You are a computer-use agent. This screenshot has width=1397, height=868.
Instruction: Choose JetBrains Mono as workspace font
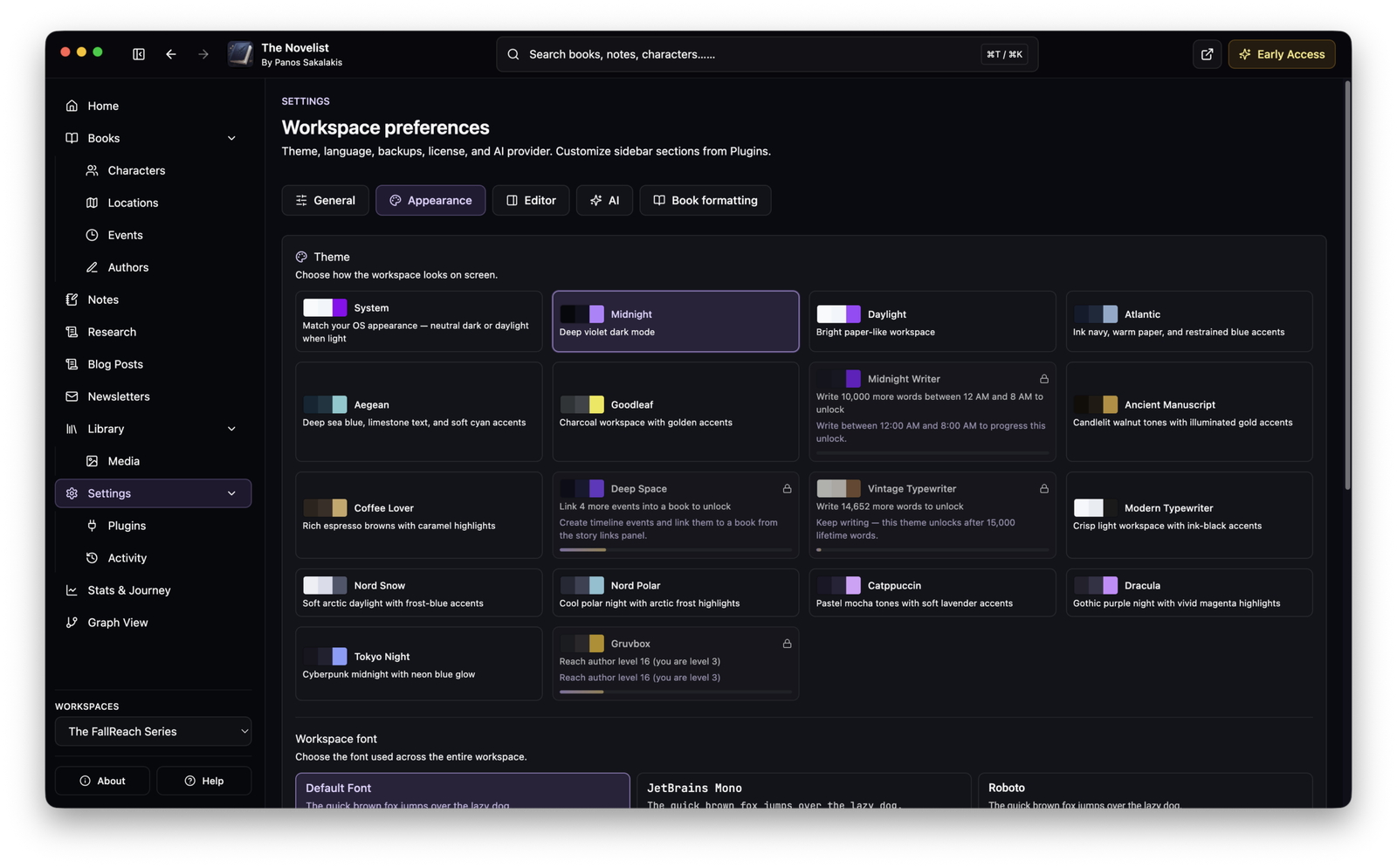click(803, 791)
